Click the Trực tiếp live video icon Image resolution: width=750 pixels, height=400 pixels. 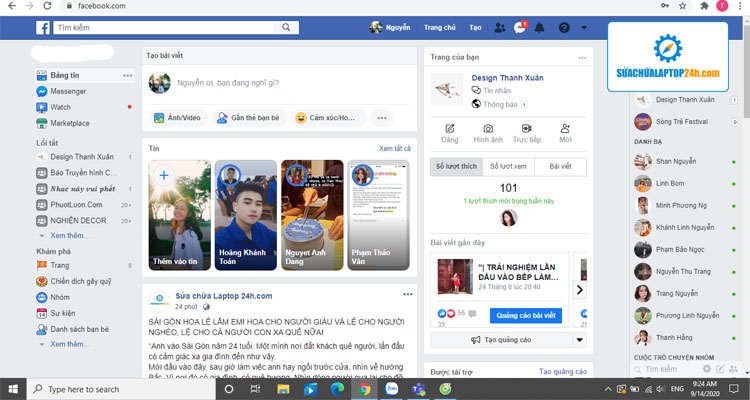(526, 133)
